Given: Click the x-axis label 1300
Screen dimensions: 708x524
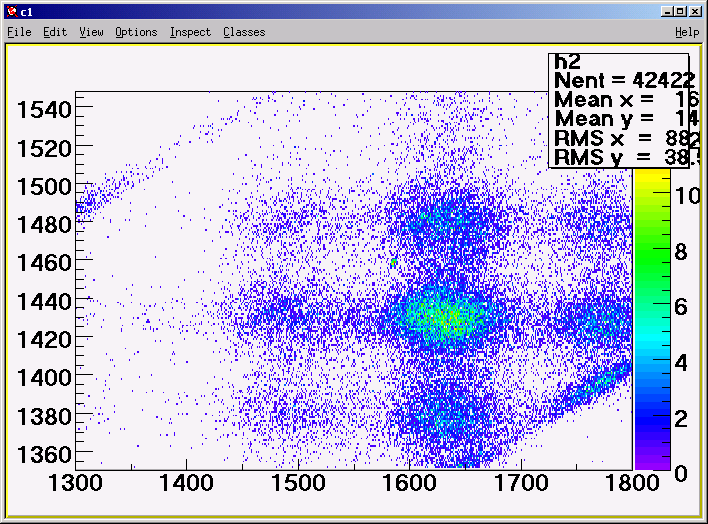Looking at the screenshot, I should pos(75,483).
